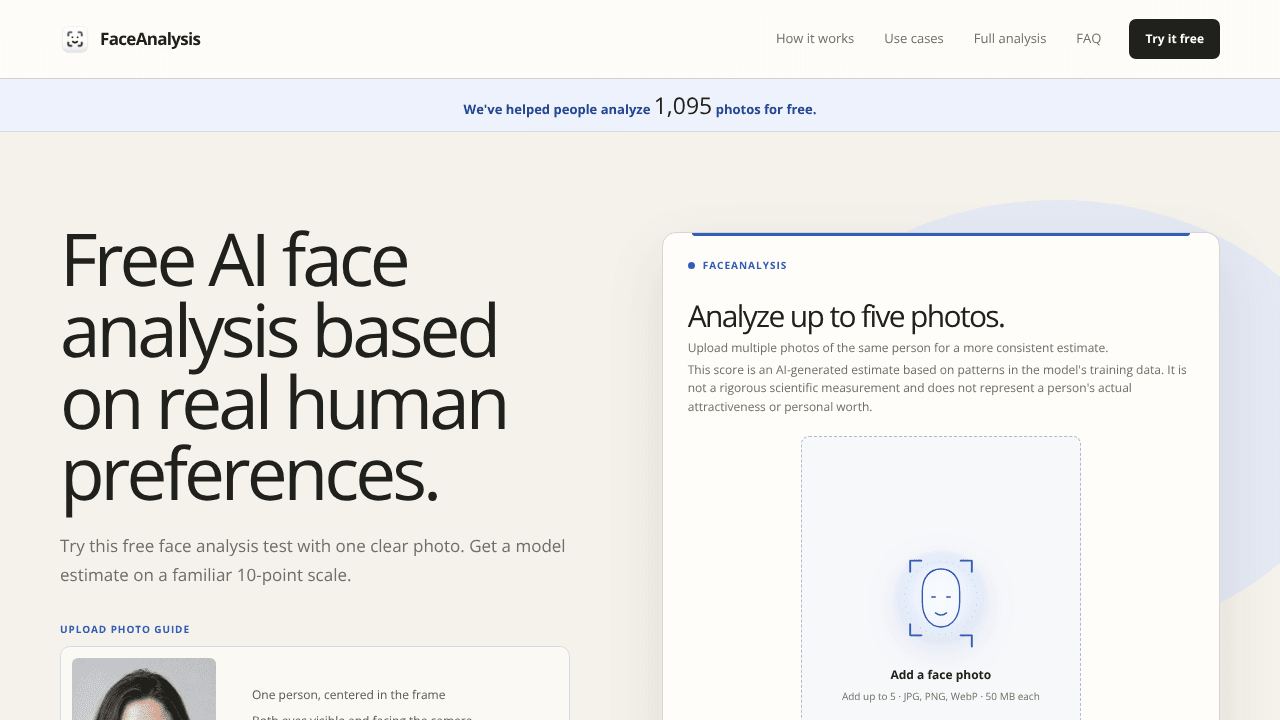
Task: Click the Try it free button
Action: tap(1174, 39)
